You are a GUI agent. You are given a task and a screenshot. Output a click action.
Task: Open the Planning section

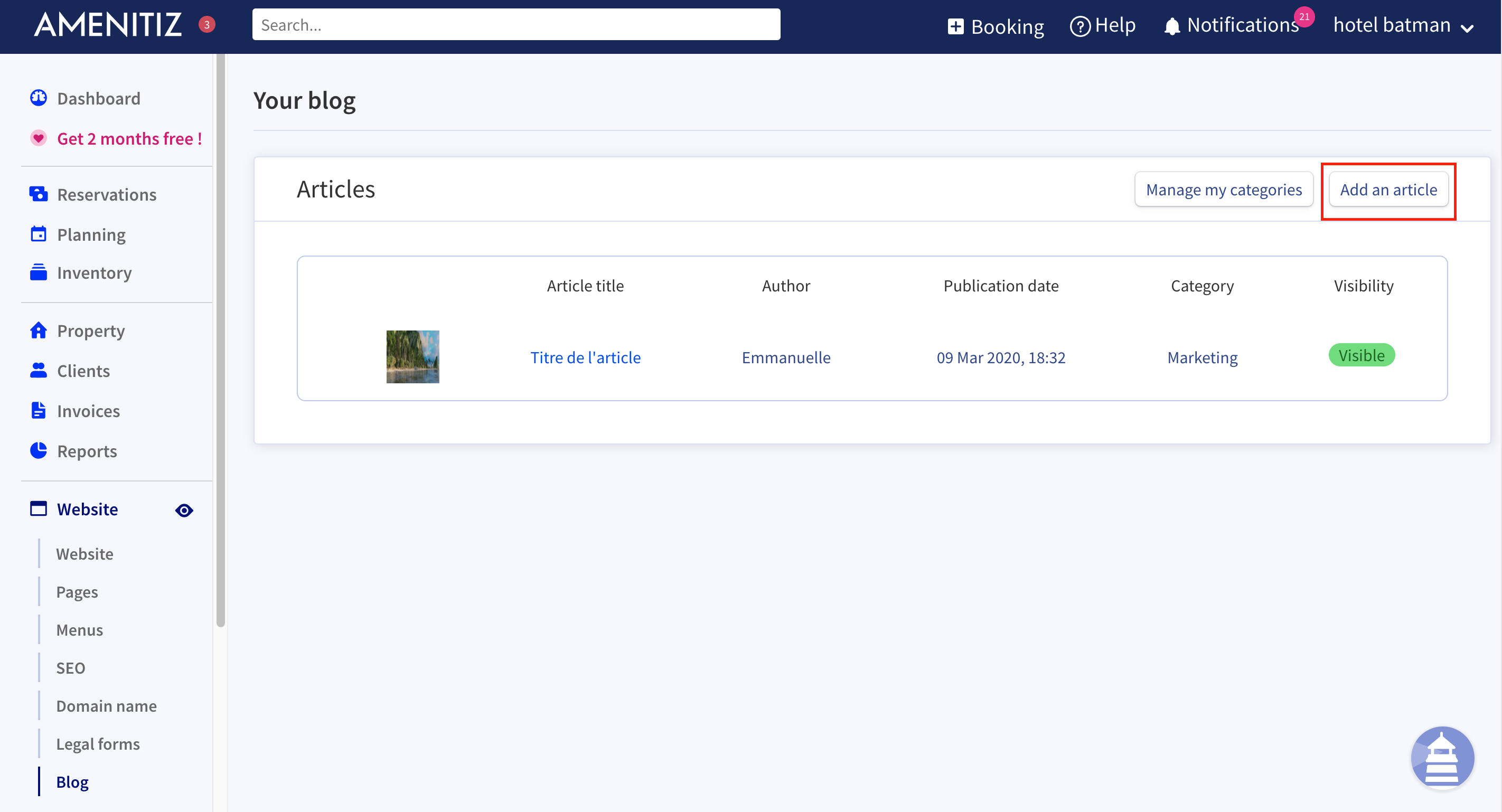pos(91,234)
